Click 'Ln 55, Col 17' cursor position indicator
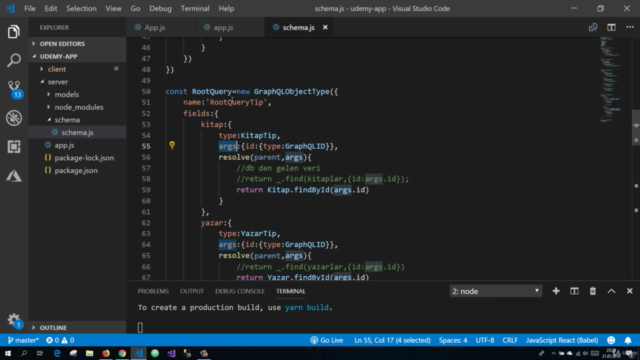Screen dimensions: 640x360 392,340
